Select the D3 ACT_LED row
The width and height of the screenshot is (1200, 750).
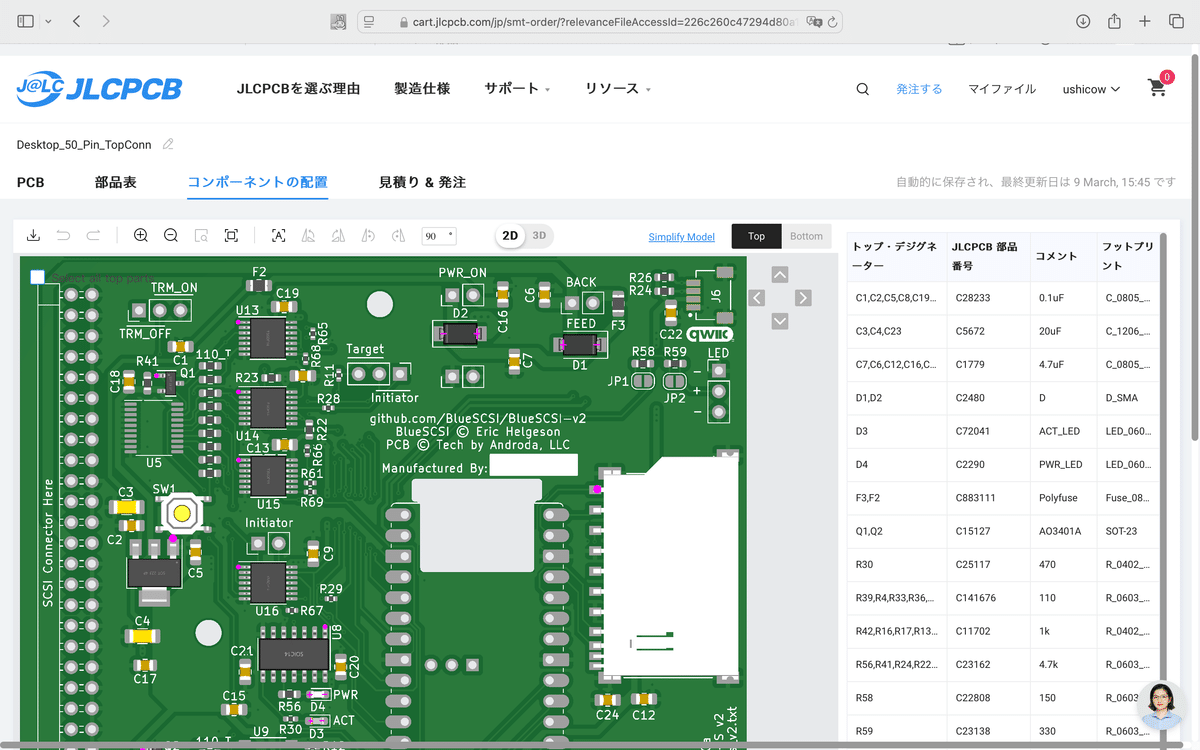1003,431
